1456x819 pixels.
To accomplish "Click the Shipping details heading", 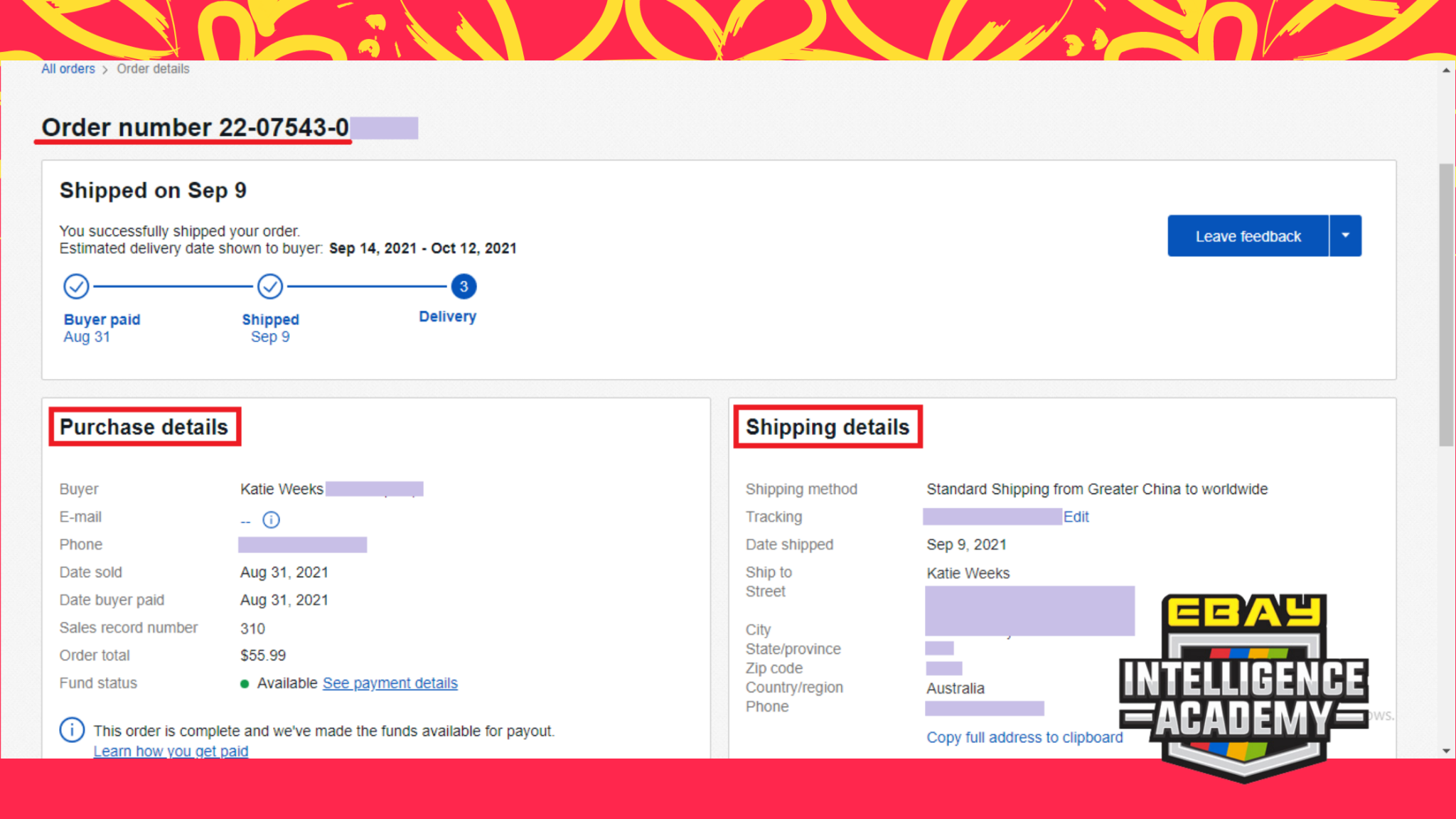I will pyautogui.click(x=828, y=427).
